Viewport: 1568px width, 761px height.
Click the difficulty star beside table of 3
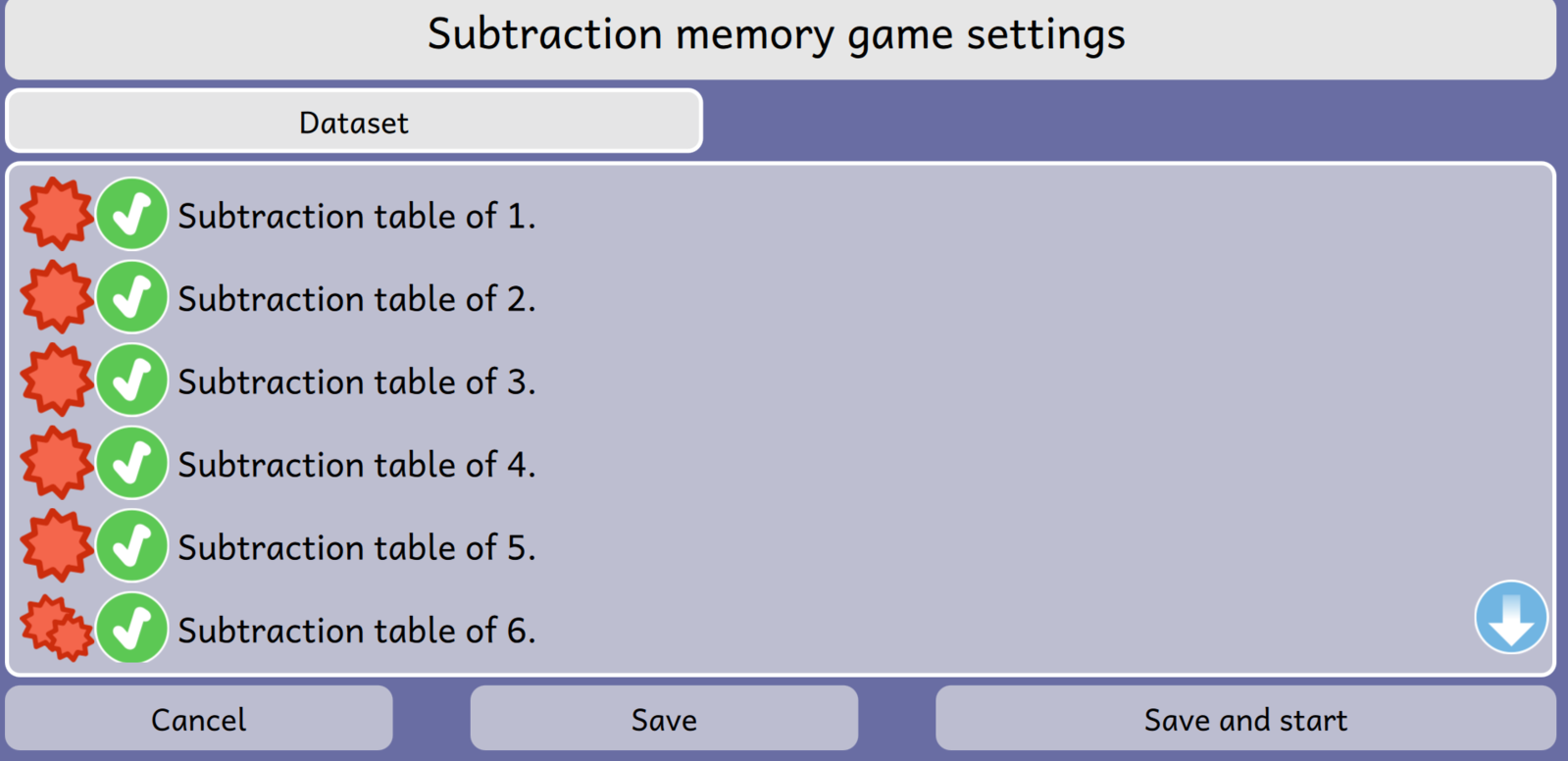[57, 380]
